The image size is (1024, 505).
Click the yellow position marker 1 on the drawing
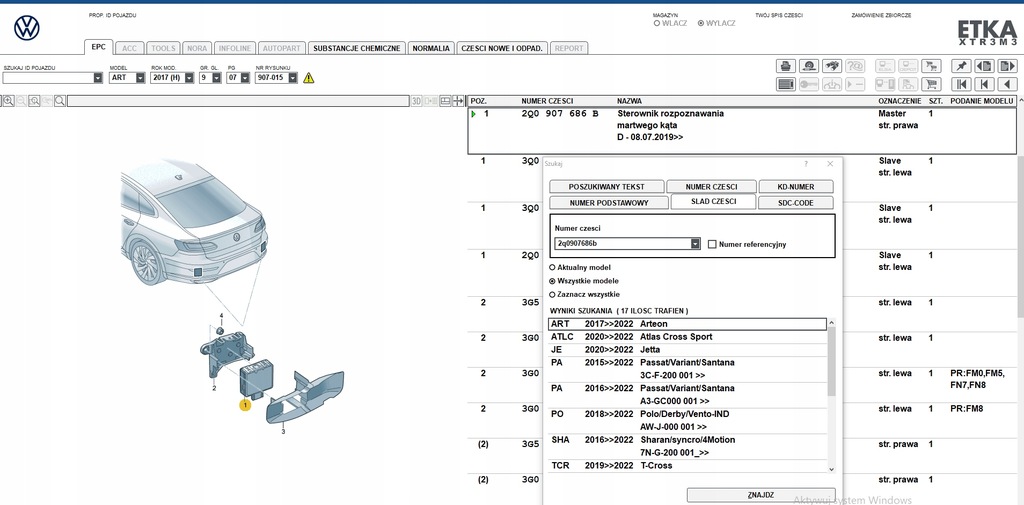click(x=243, y=405)
